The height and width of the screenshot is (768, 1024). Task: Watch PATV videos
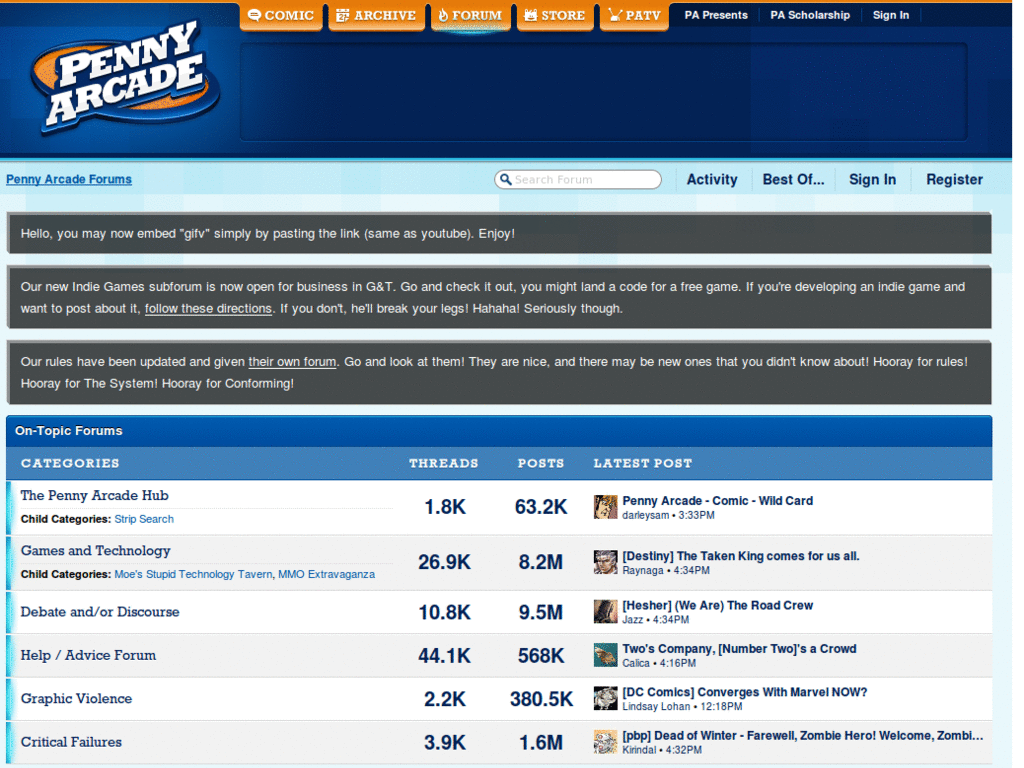point(633,15)
